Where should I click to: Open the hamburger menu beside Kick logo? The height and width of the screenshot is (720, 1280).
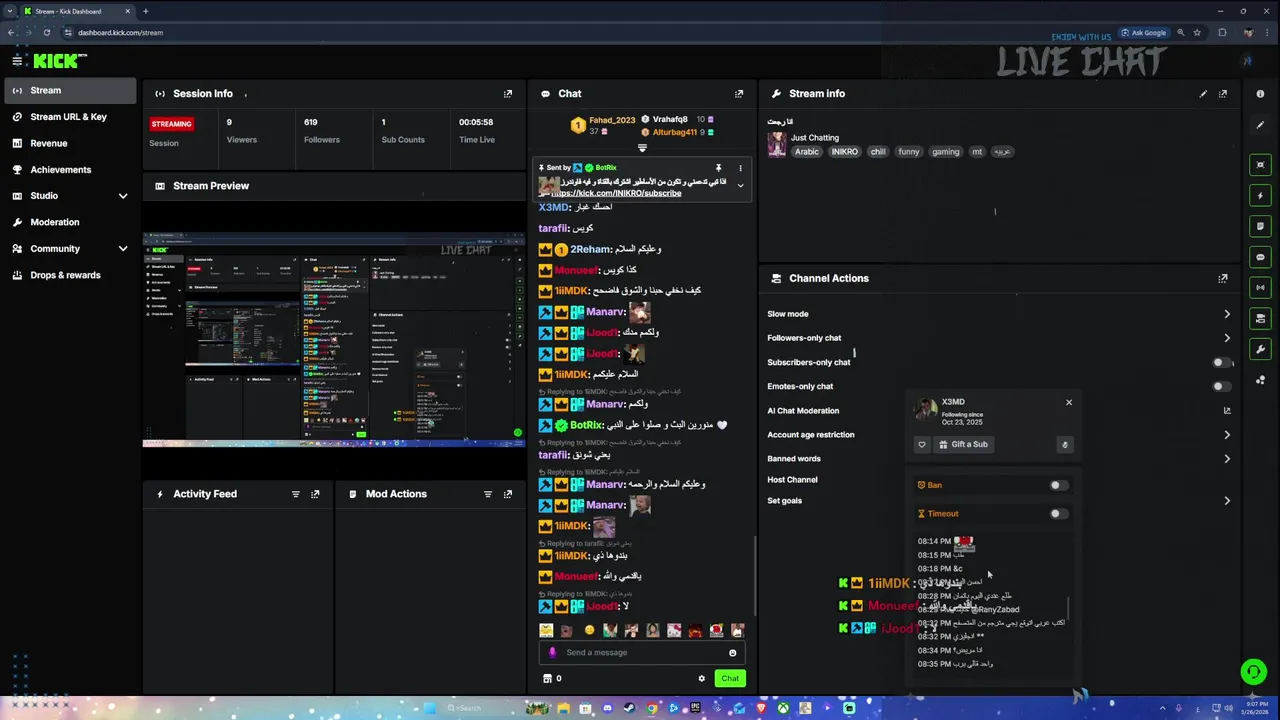17,61
